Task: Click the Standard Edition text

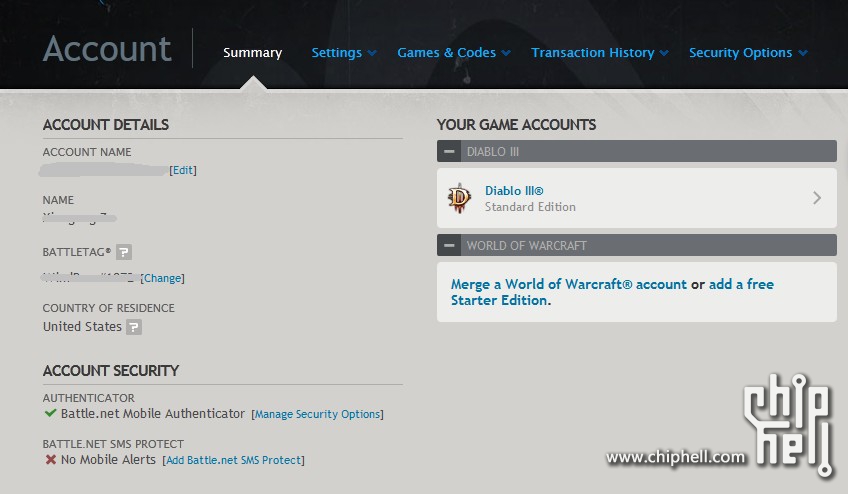Action: tap(530, 207)
